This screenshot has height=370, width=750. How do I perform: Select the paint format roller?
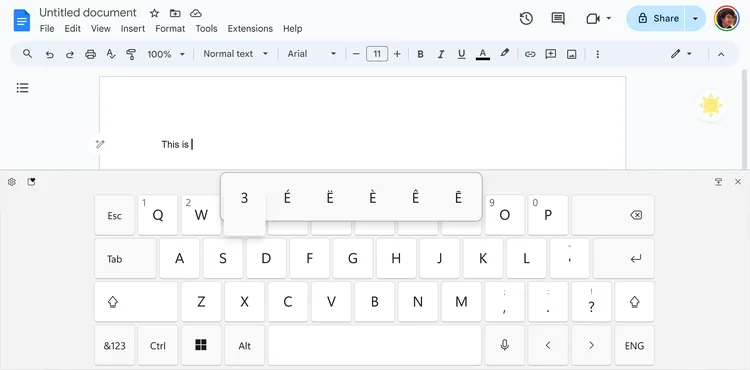coord(131,54)
